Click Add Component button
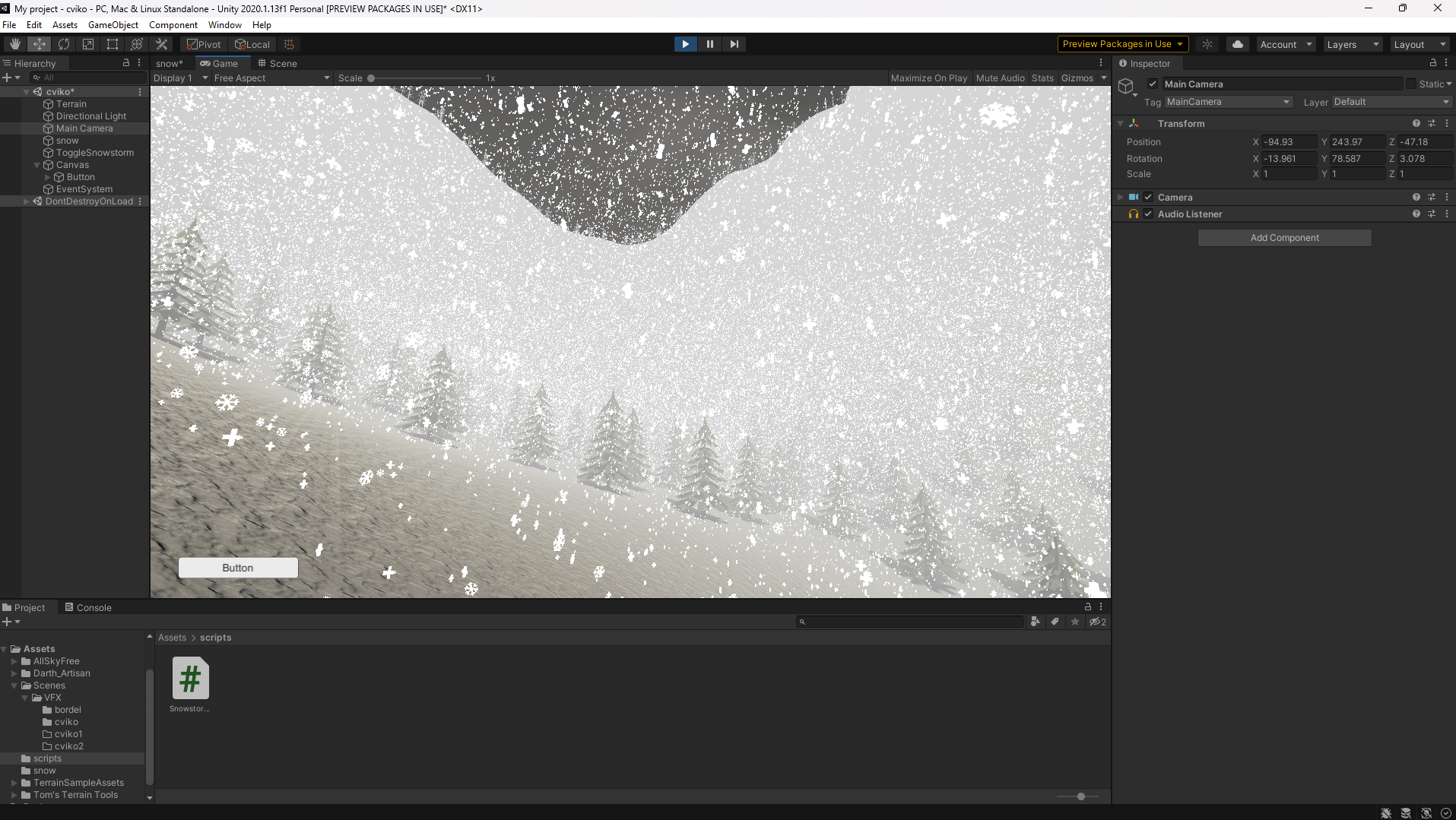Image resolution: width=1456 pixels, height=820 pixels. click(x=1285, y=238)
